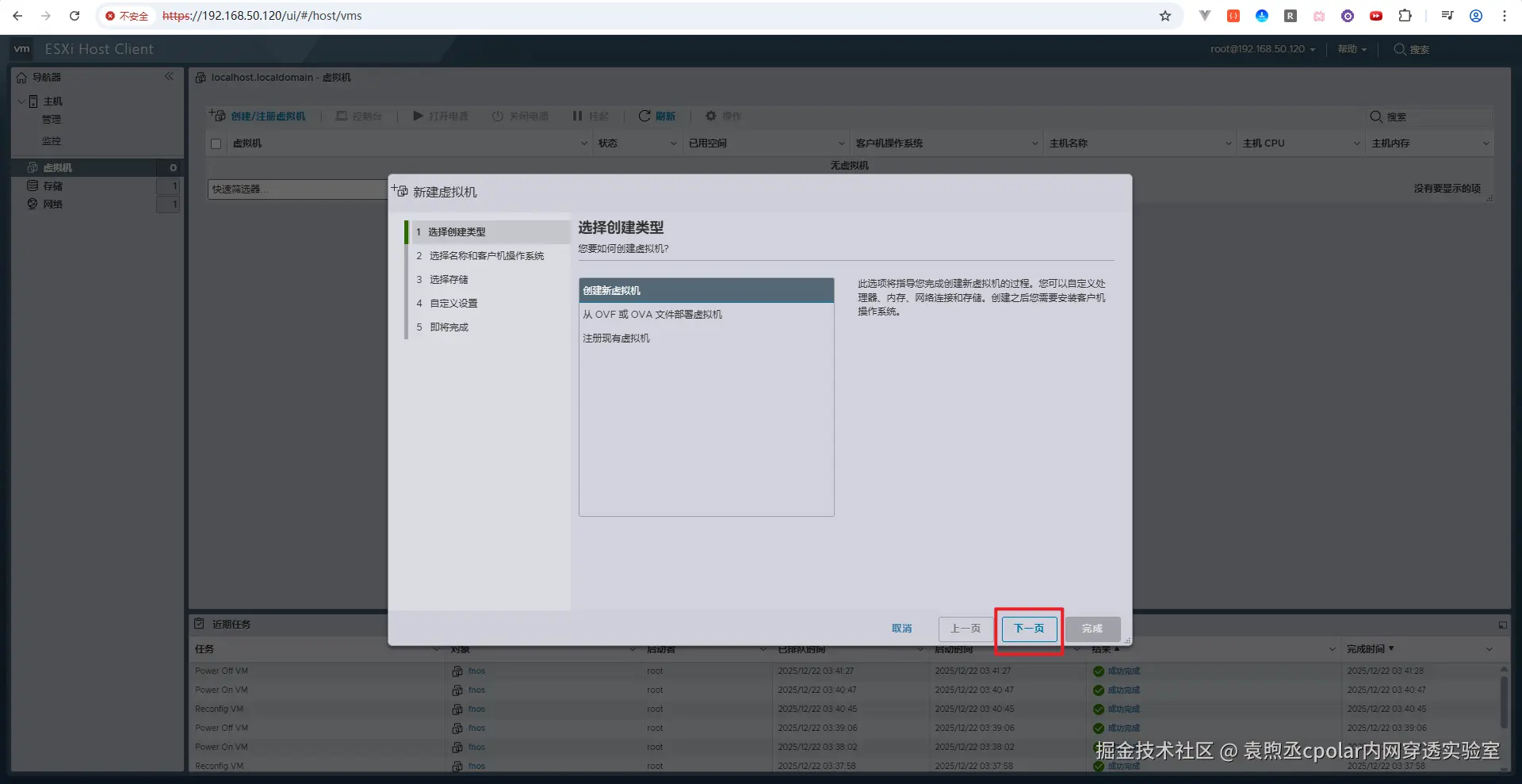The width and height of the screenshot is (1522, 784).
Task: Maximize the recent tasks panel icon
Action: coord(1502,625)
